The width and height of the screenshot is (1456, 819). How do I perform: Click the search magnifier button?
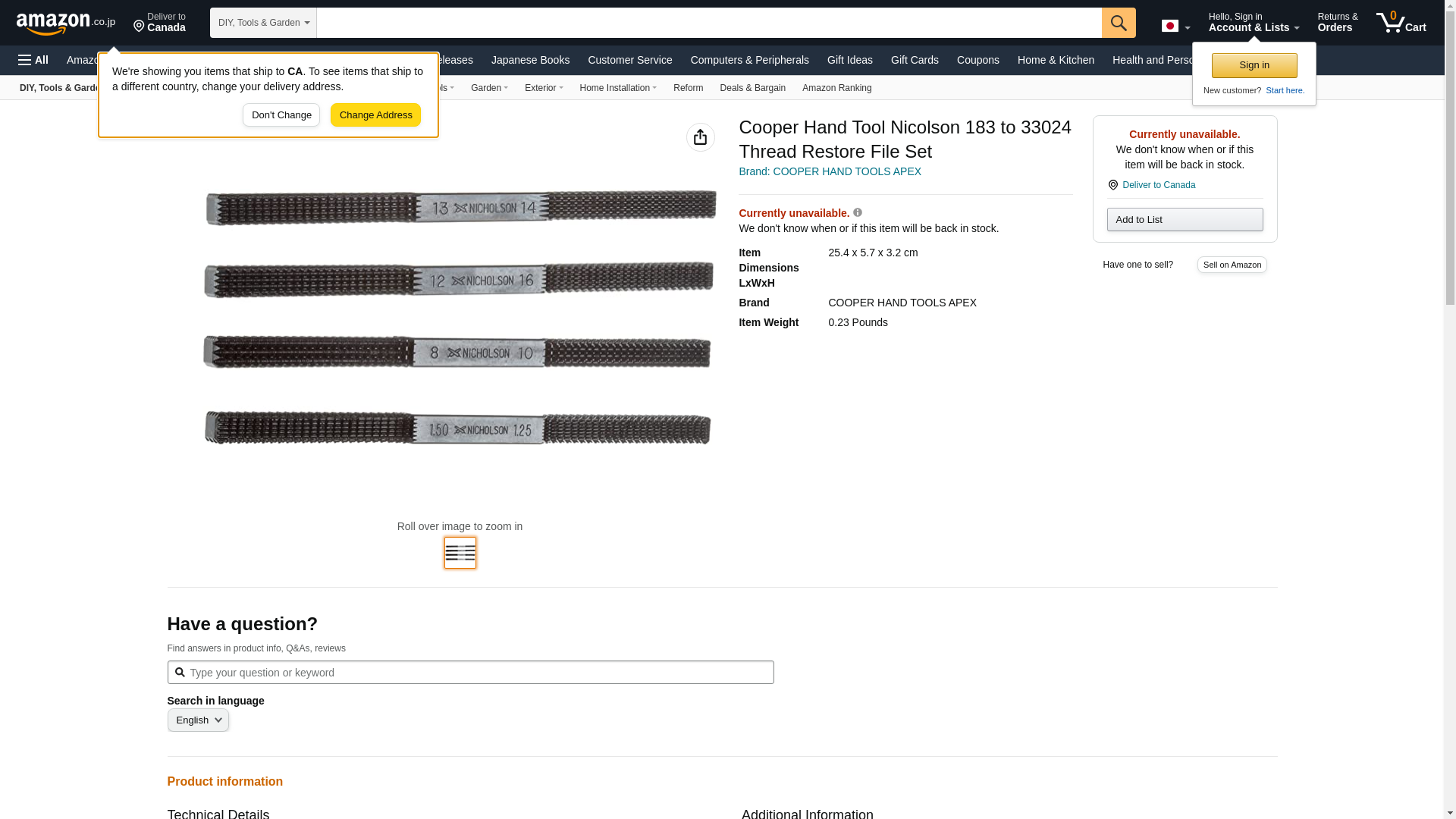1118,23
